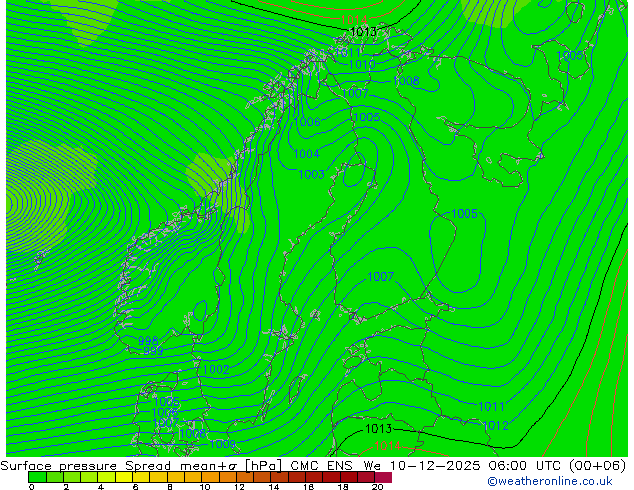Click the legend scale value 14
Screen dimensions: 634x490
(274, 487)
